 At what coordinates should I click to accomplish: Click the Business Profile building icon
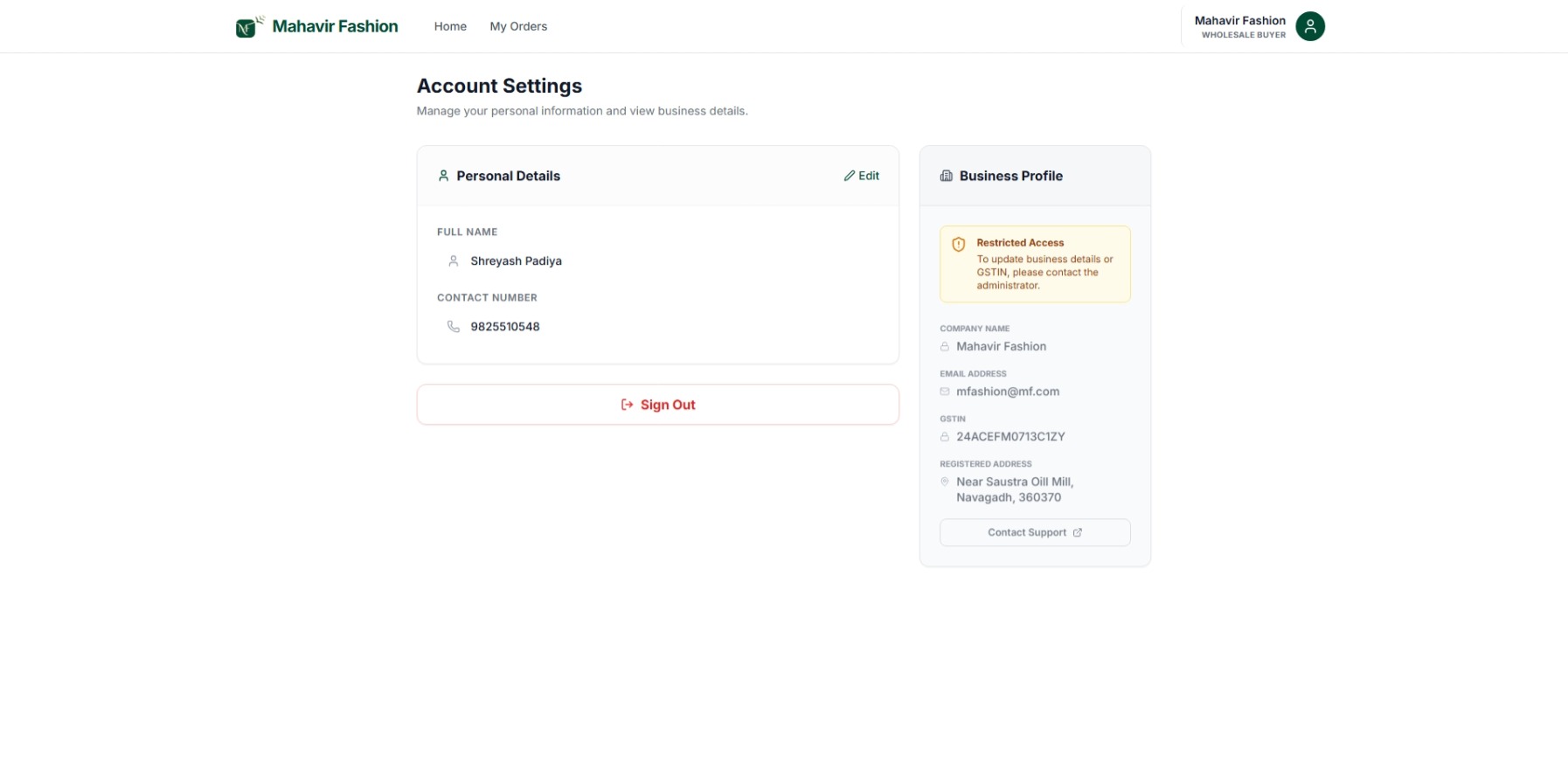(946, 176)
